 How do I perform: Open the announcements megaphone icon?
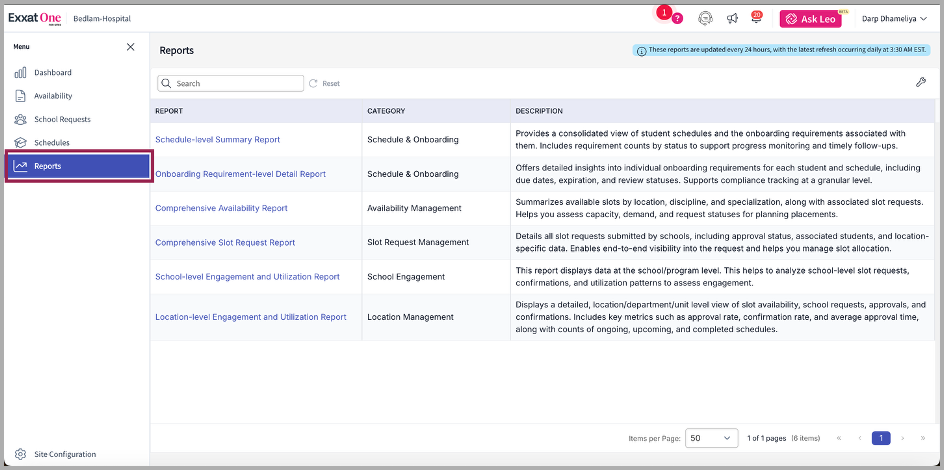[732, 18]
